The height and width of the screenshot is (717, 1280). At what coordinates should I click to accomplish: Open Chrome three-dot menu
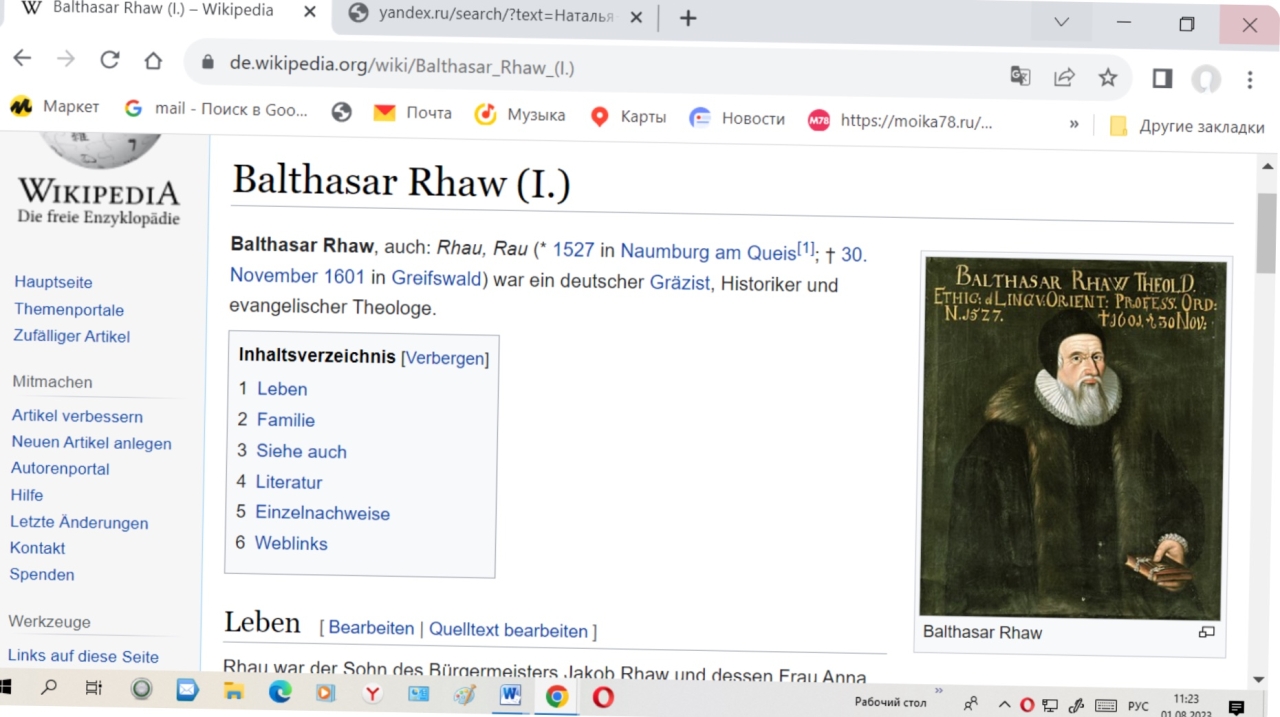point(1250,80)
